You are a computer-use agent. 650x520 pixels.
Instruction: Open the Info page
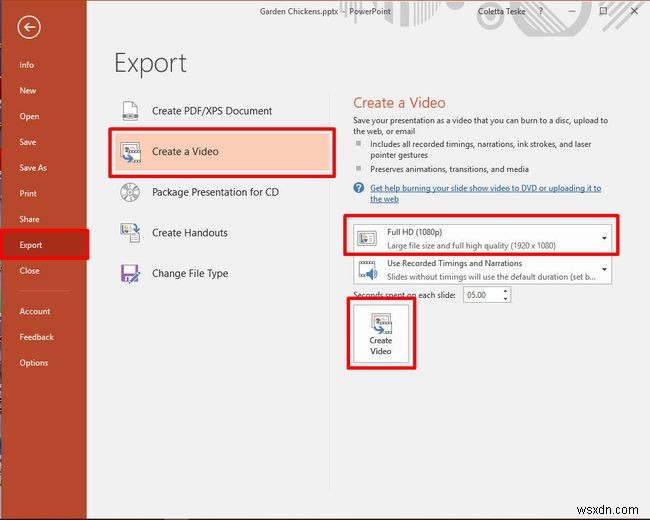coord(27,65)
